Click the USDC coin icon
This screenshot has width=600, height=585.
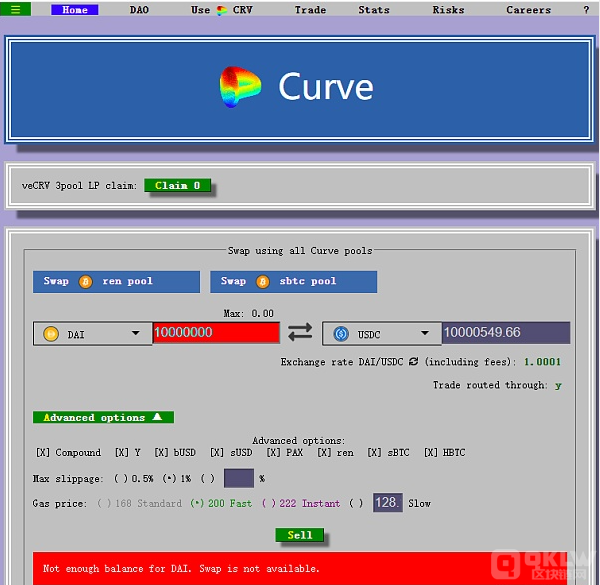point(341,334)
